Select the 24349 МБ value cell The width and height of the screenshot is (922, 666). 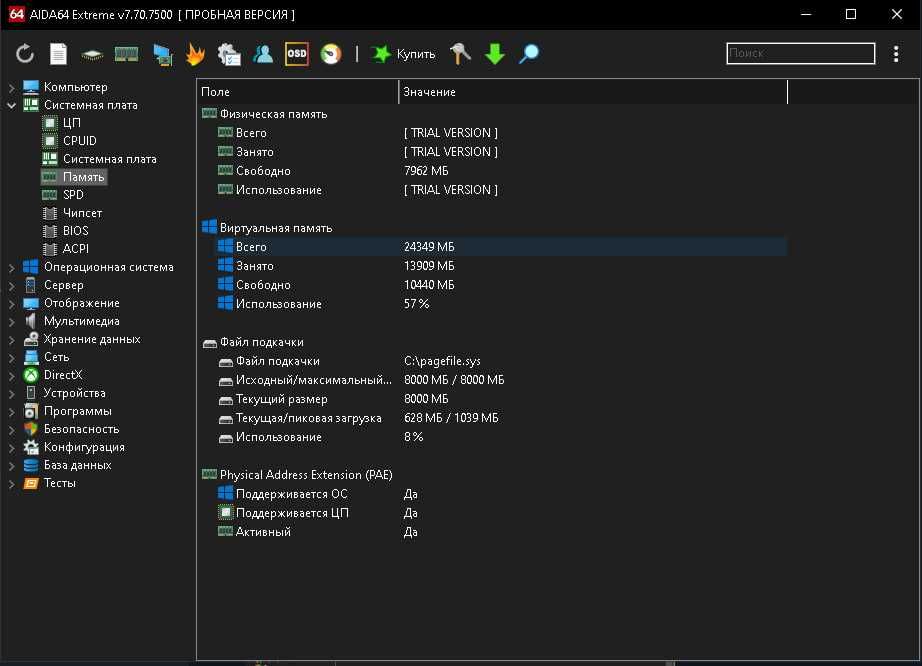429,247
